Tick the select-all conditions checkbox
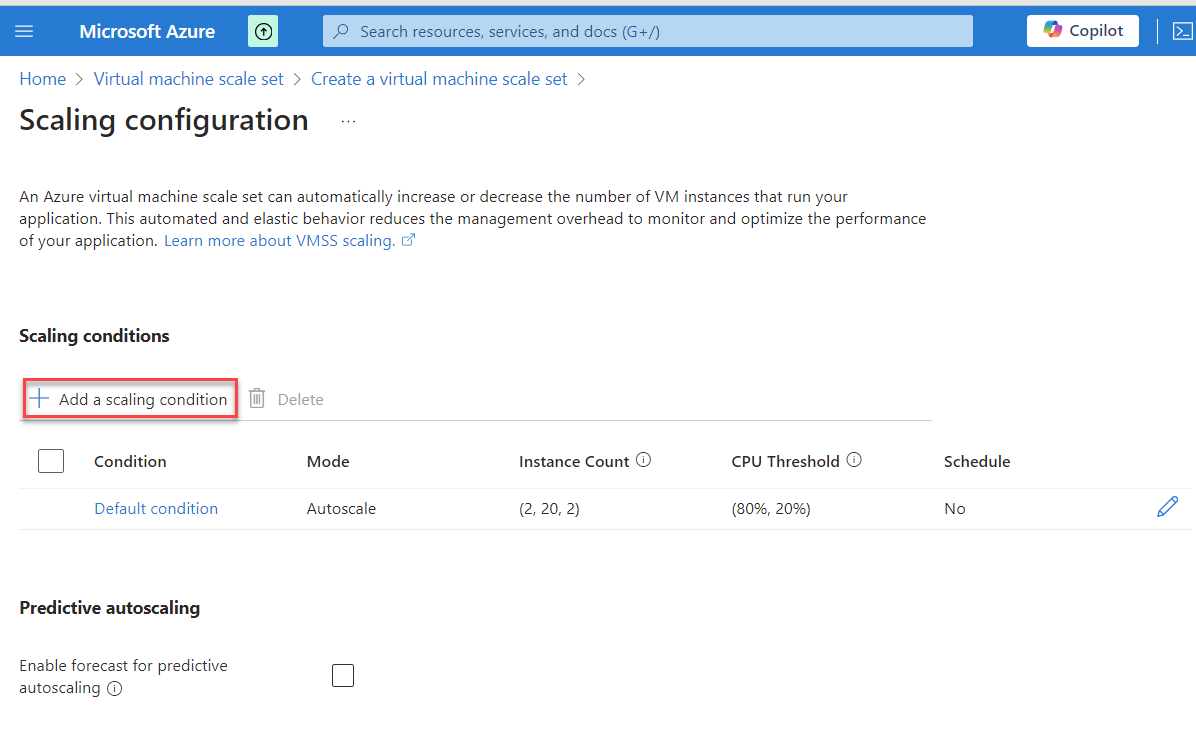Image resolution: width=1196 pixels, height=751 pixels. 50,461
